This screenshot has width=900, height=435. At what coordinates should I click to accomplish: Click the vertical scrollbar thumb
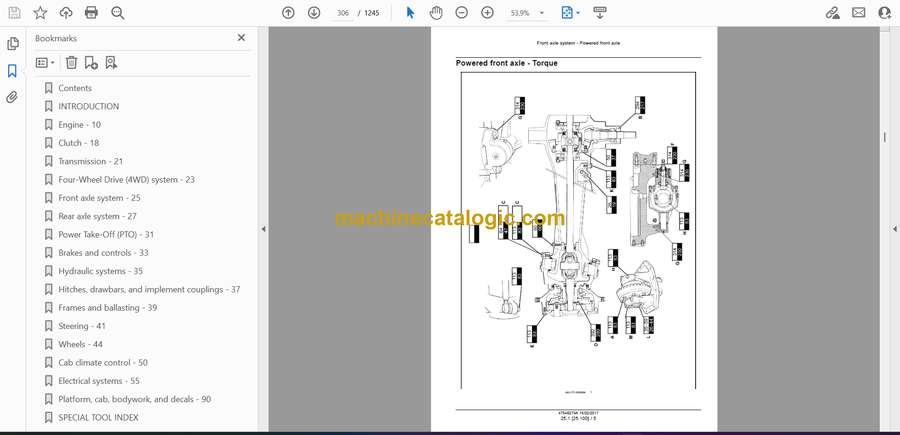click(x=884, y=137)
